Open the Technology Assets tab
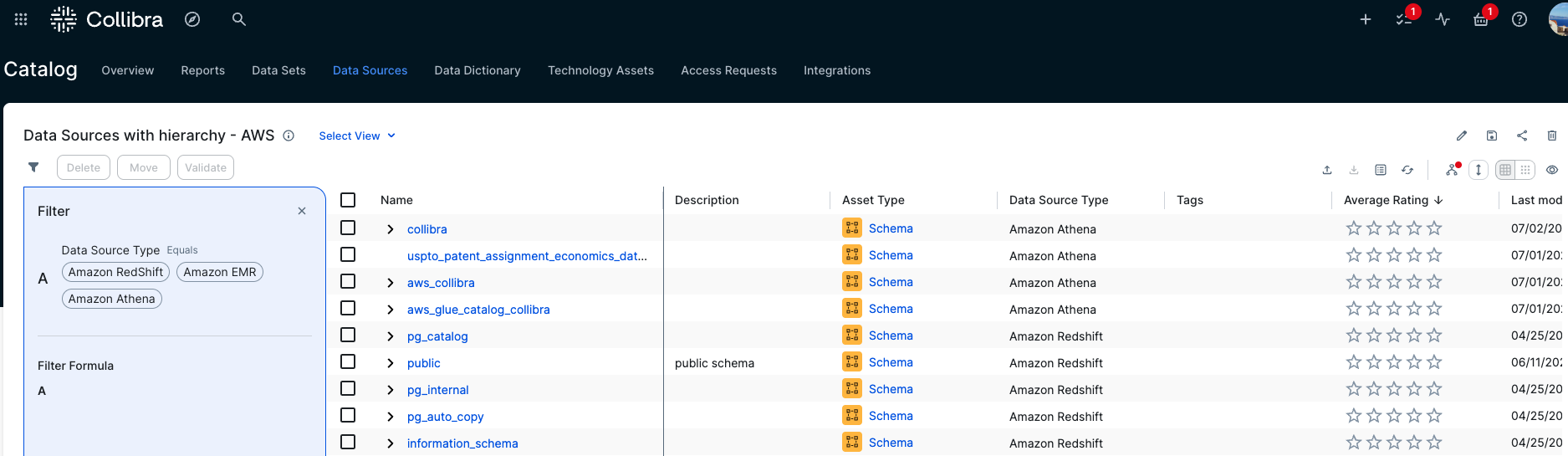 pyautogui.click(x=601, y=70)
